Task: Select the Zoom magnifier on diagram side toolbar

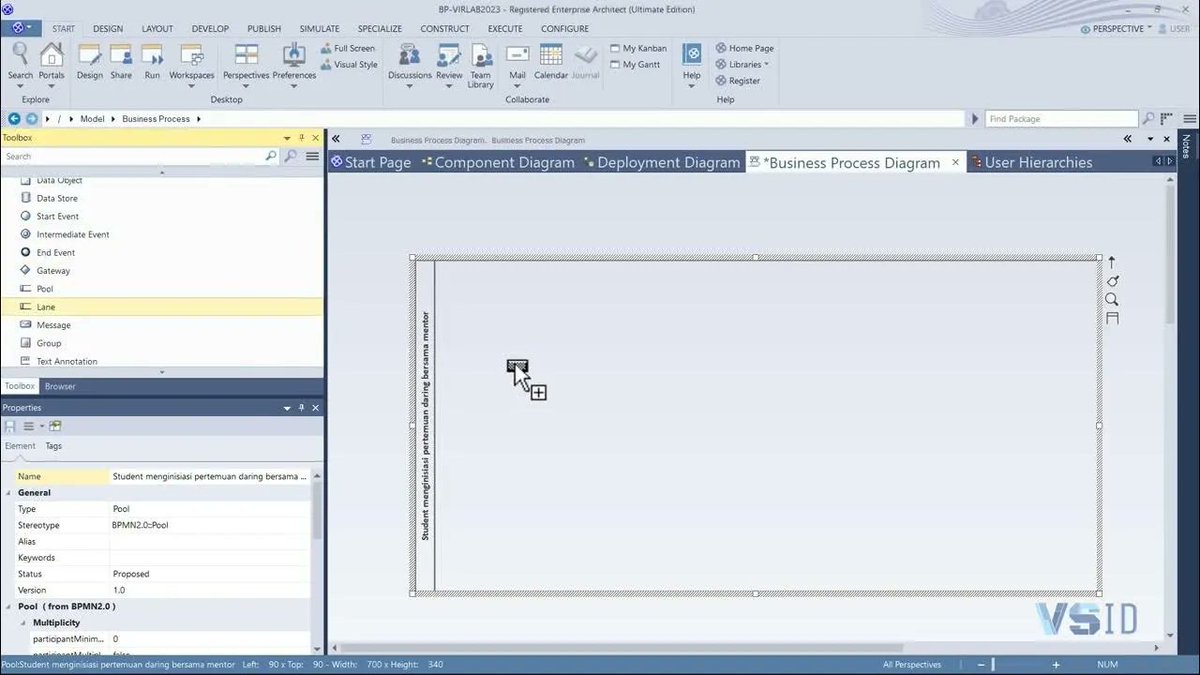Action: pos(1111,299)
